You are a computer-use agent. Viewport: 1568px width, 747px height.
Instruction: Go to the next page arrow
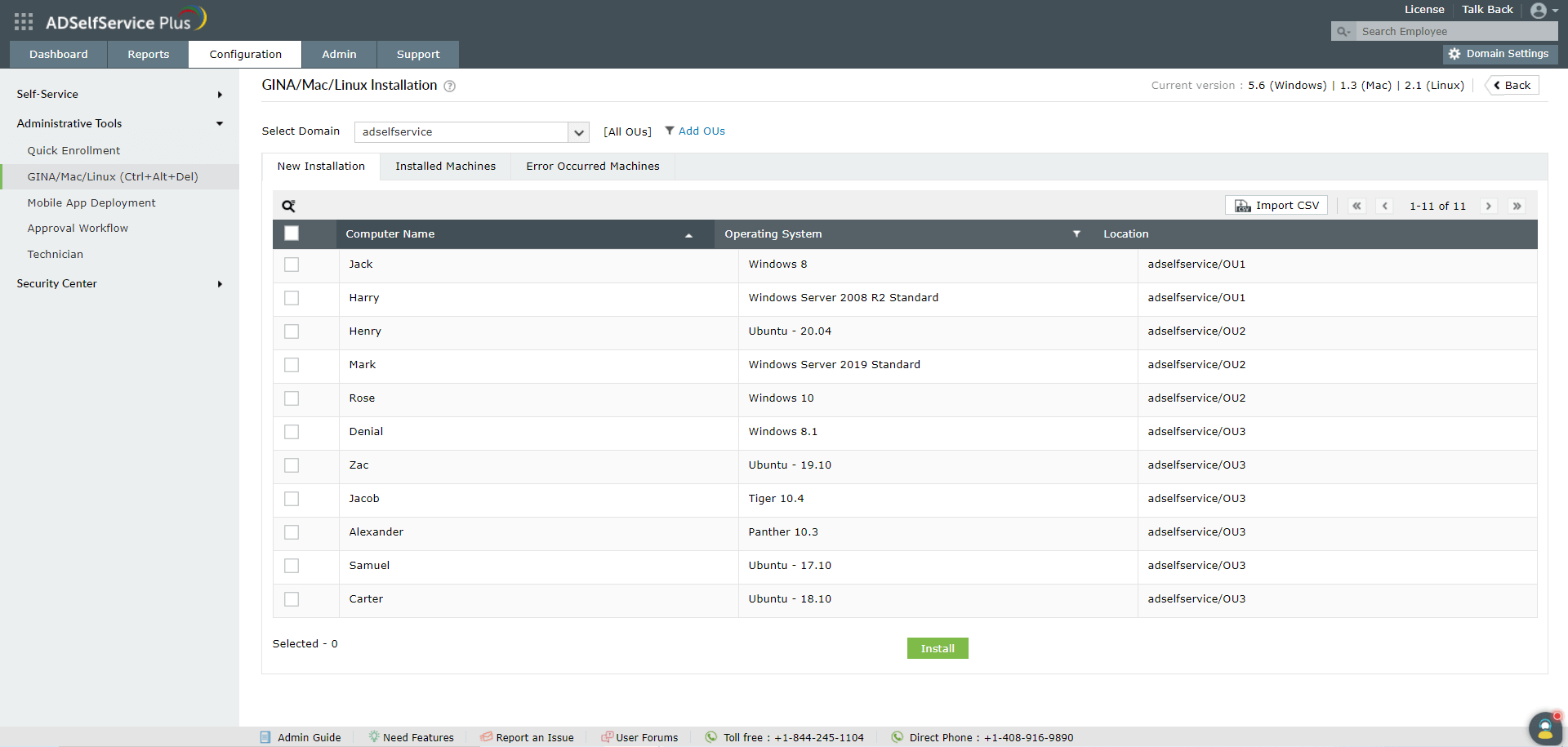pos(1489,206)
